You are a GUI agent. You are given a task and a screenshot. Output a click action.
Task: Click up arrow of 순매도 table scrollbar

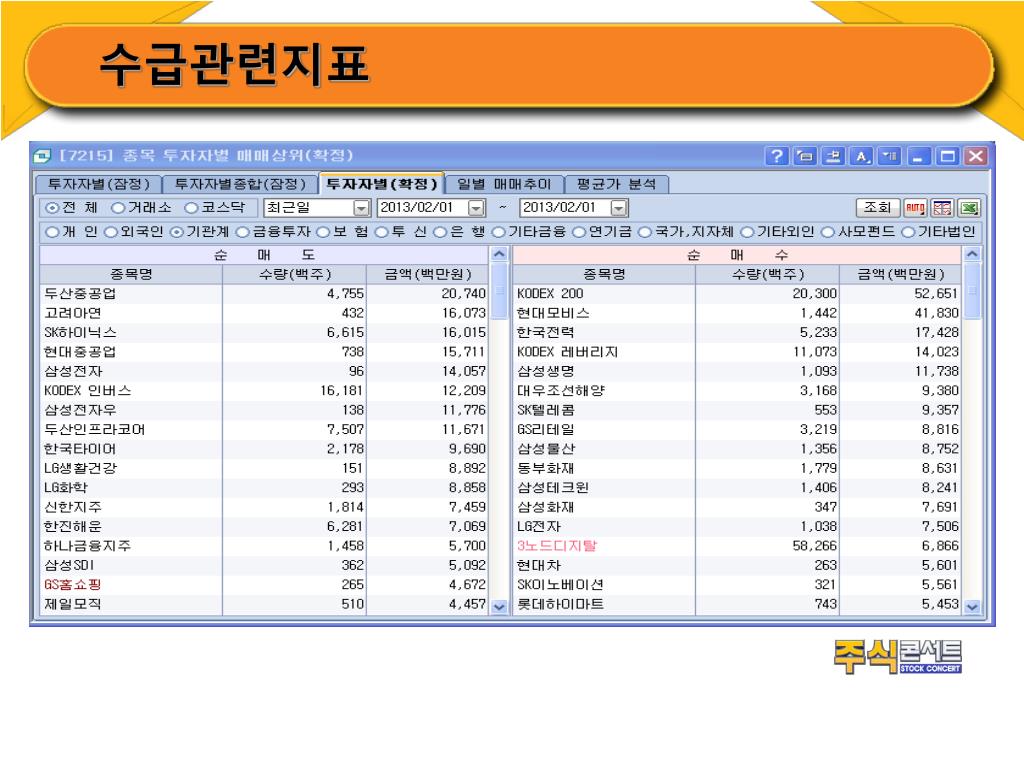click(499, 255)
